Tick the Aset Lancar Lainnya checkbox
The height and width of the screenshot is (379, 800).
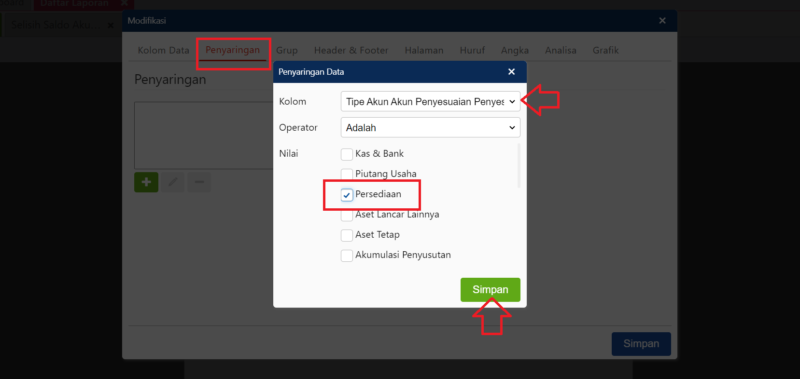click(347, 215)
